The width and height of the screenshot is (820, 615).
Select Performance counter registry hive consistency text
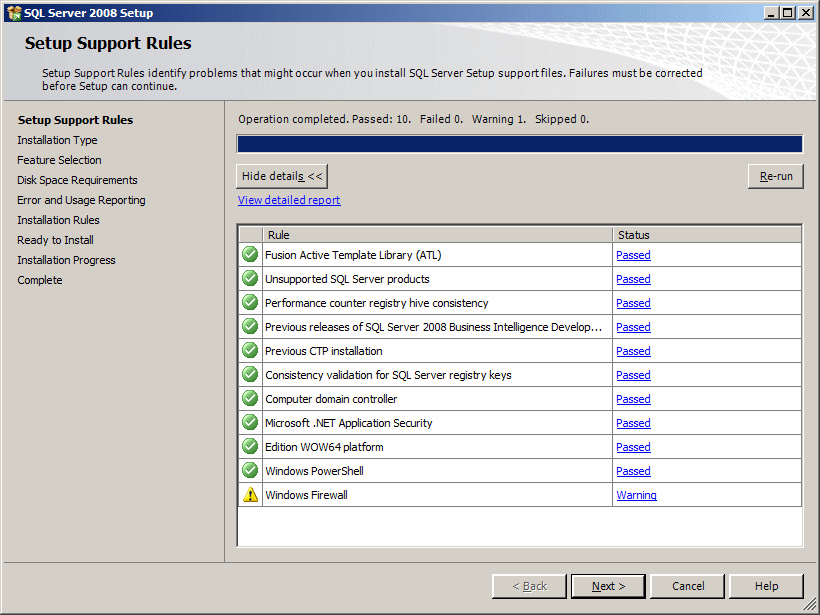point(377,303)
